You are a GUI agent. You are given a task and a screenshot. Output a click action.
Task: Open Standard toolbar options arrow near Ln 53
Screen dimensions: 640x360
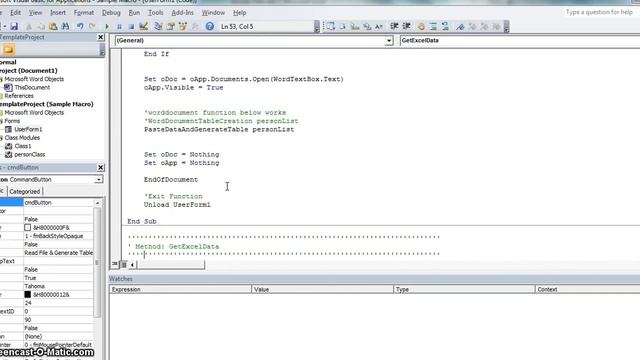[317, 27]
